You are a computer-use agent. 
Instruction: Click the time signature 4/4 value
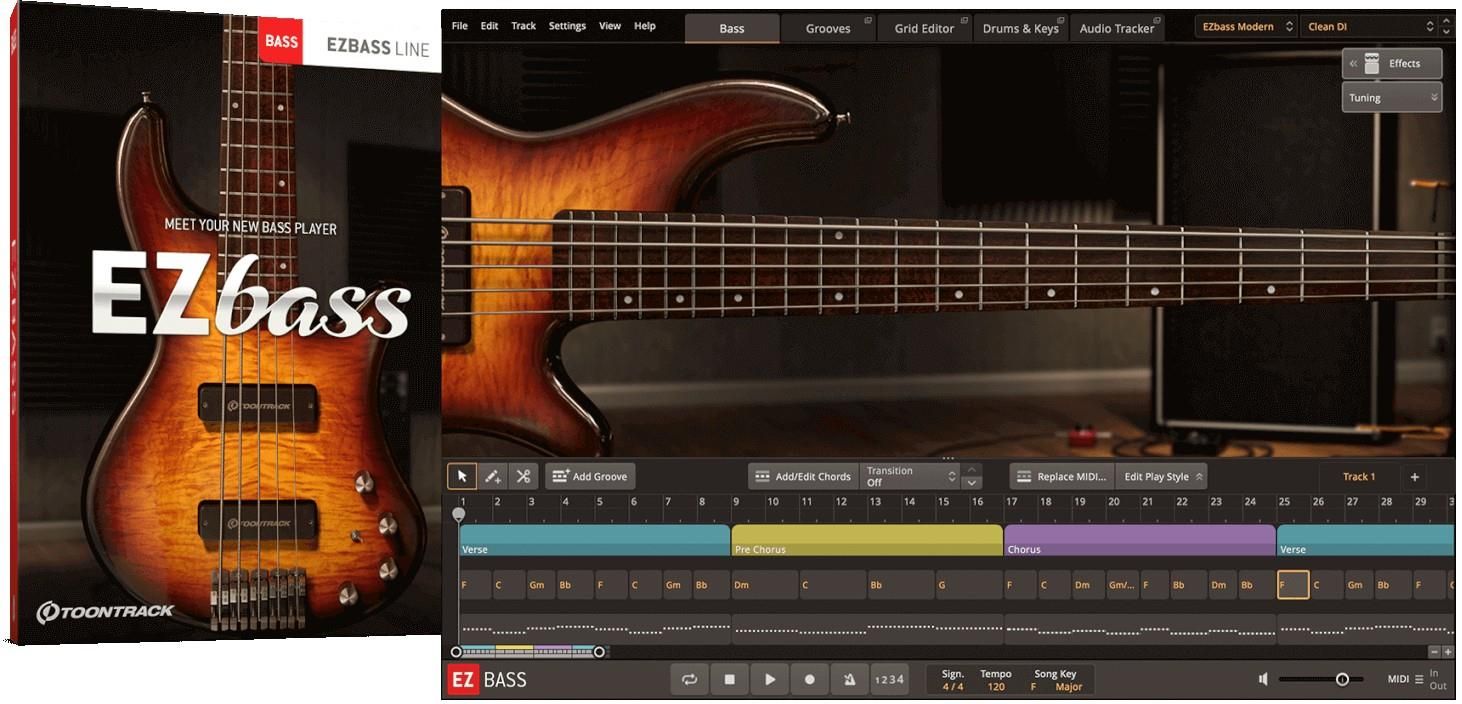pyautogui.click(x=953, y=687)
